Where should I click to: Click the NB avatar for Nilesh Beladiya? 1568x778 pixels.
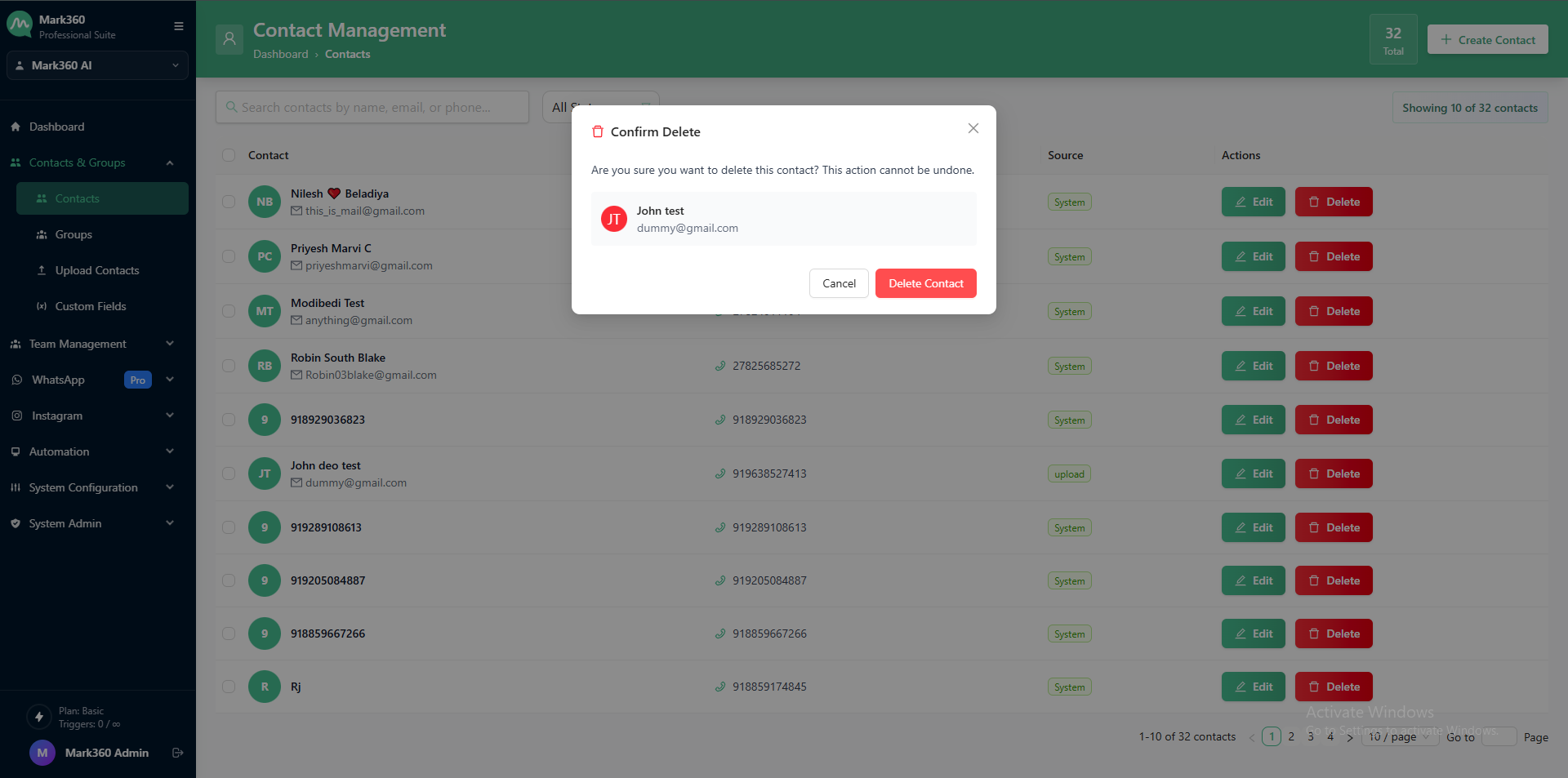(x=265, y=202)
